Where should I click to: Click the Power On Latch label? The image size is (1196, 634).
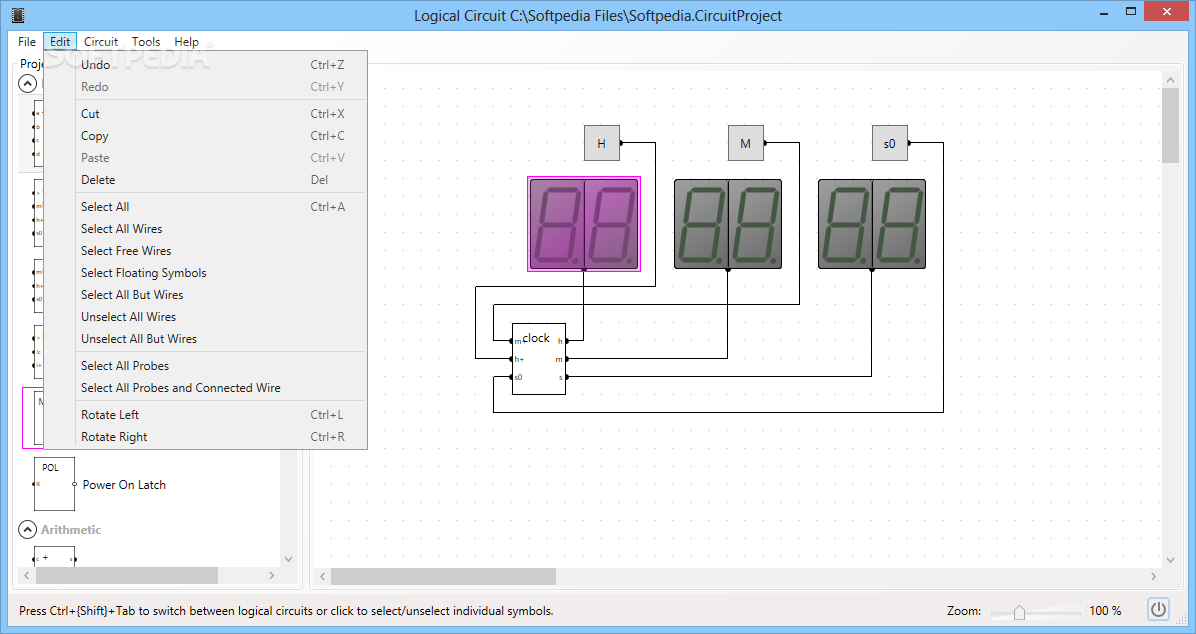pos(124,484)
